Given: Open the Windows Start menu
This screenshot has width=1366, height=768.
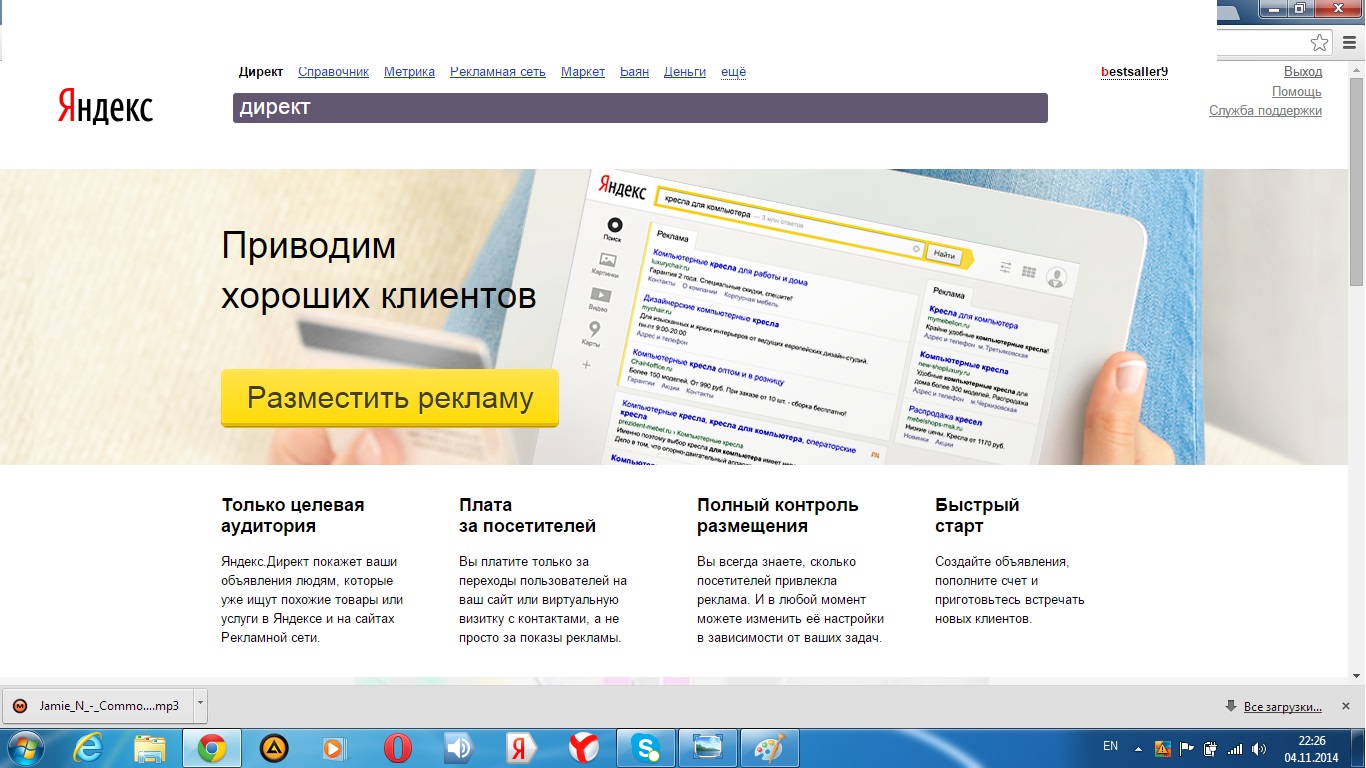Looking at the screenshot, I should 25,748.
